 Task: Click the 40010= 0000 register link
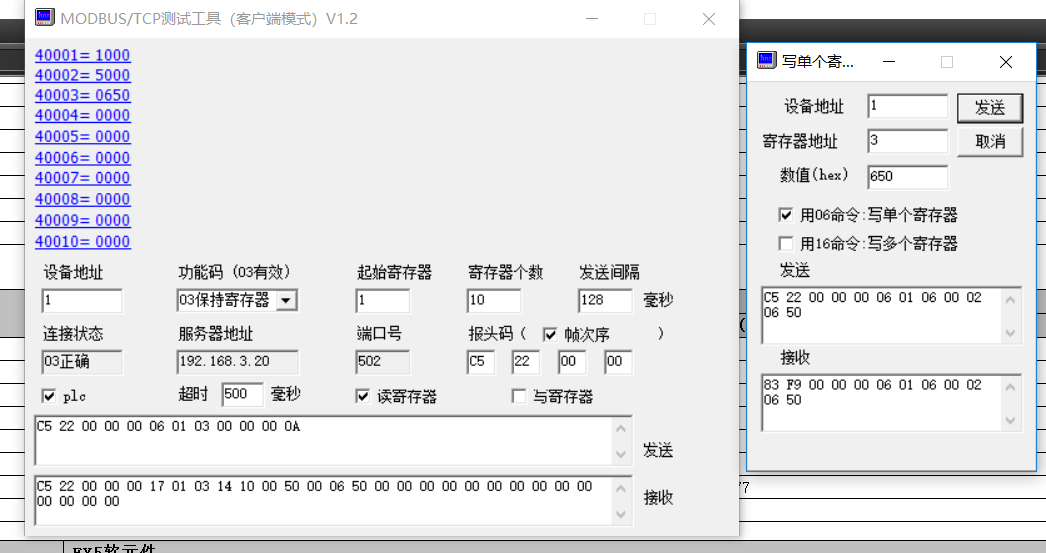coord(82,241)
